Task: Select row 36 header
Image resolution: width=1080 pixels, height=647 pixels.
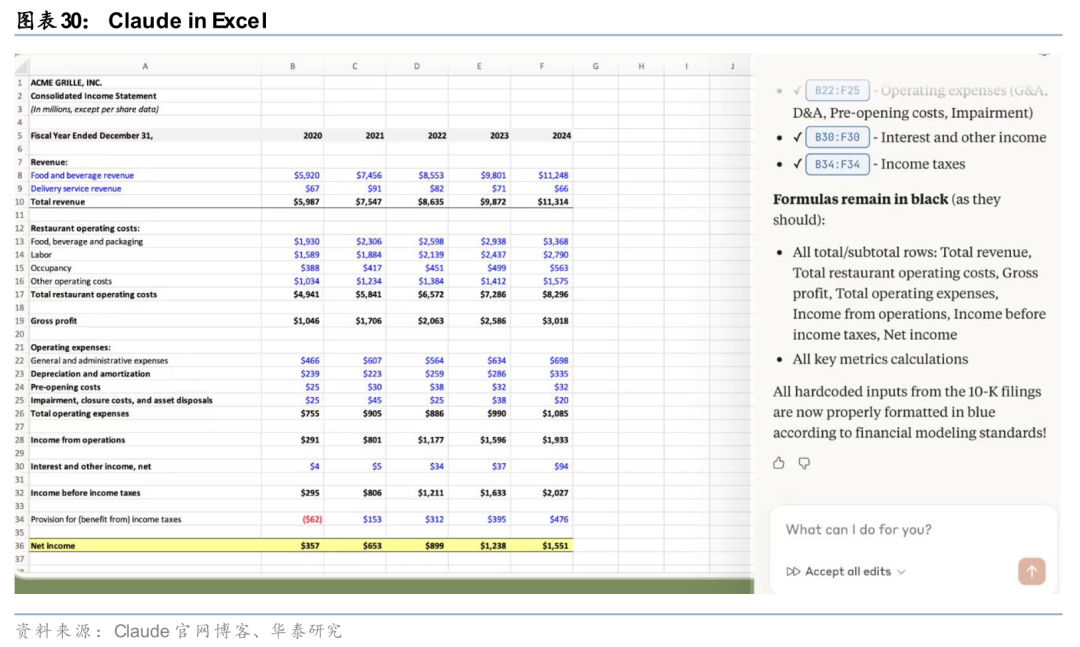Action: (19, 546)
